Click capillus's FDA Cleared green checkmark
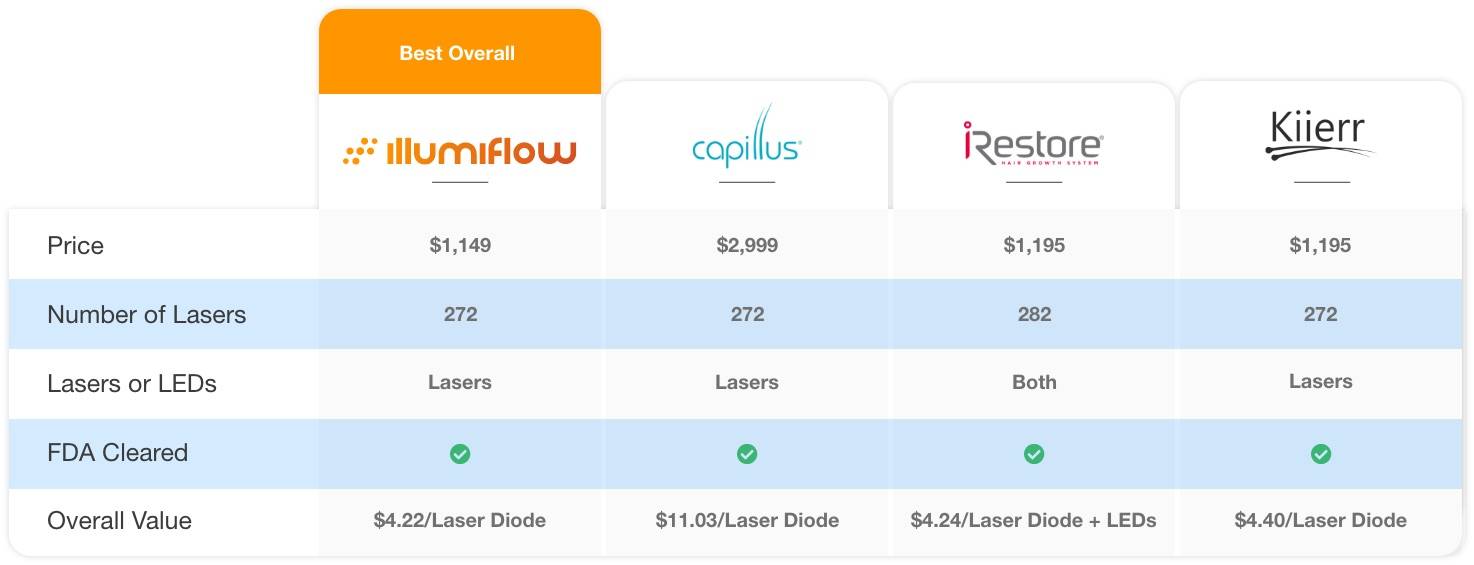 pos(747,454)
